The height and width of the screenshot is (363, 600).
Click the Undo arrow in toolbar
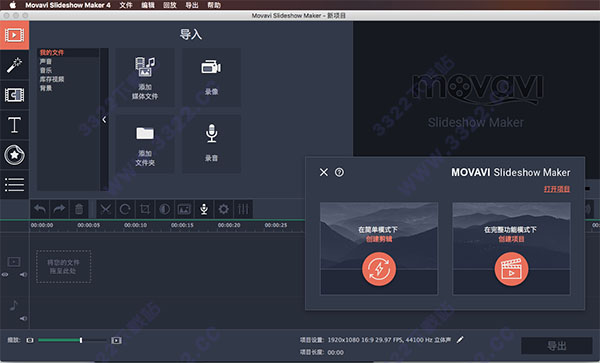point(40,209)
